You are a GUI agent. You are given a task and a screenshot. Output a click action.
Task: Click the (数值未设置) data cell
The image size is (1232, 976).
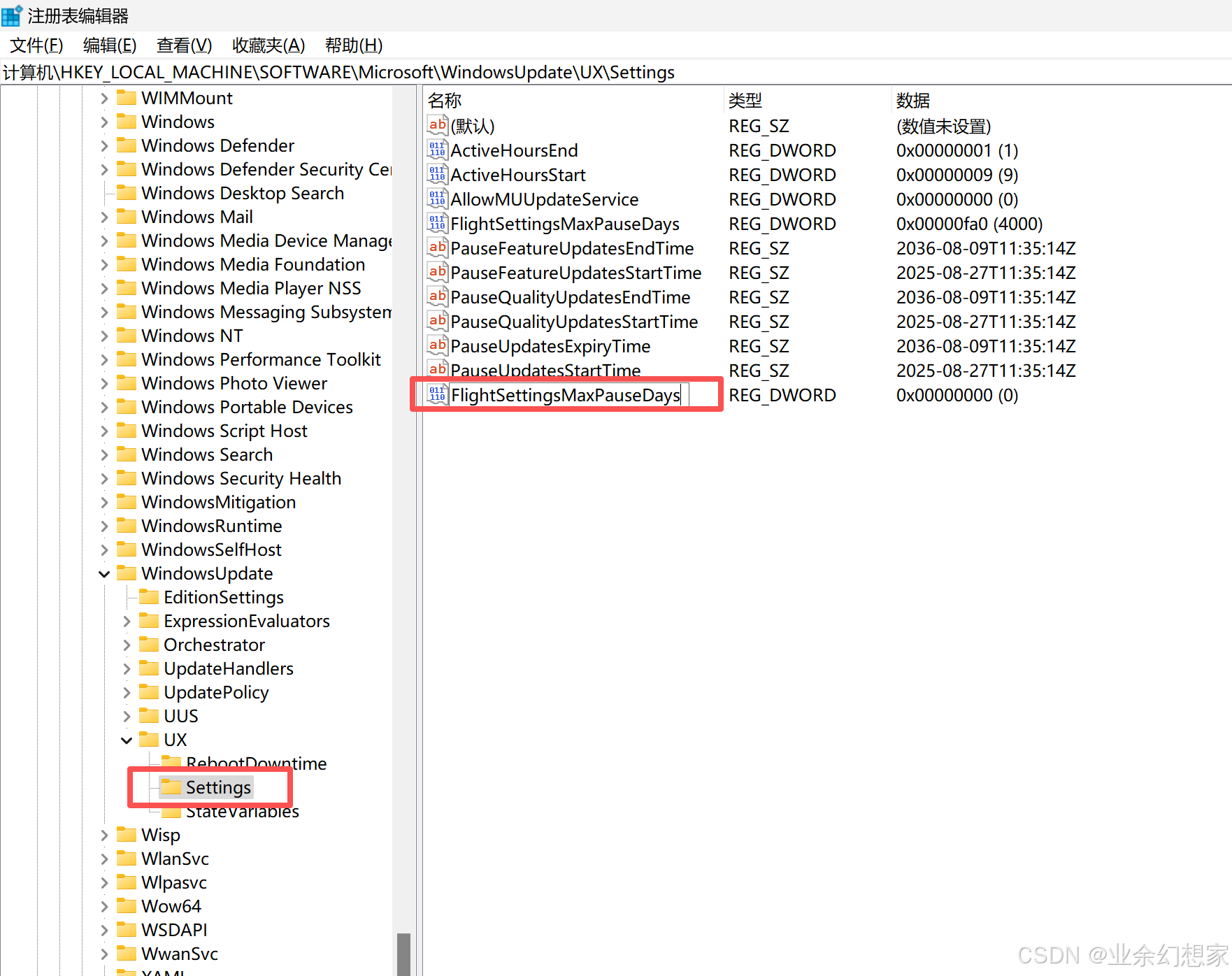click(943, 126)
